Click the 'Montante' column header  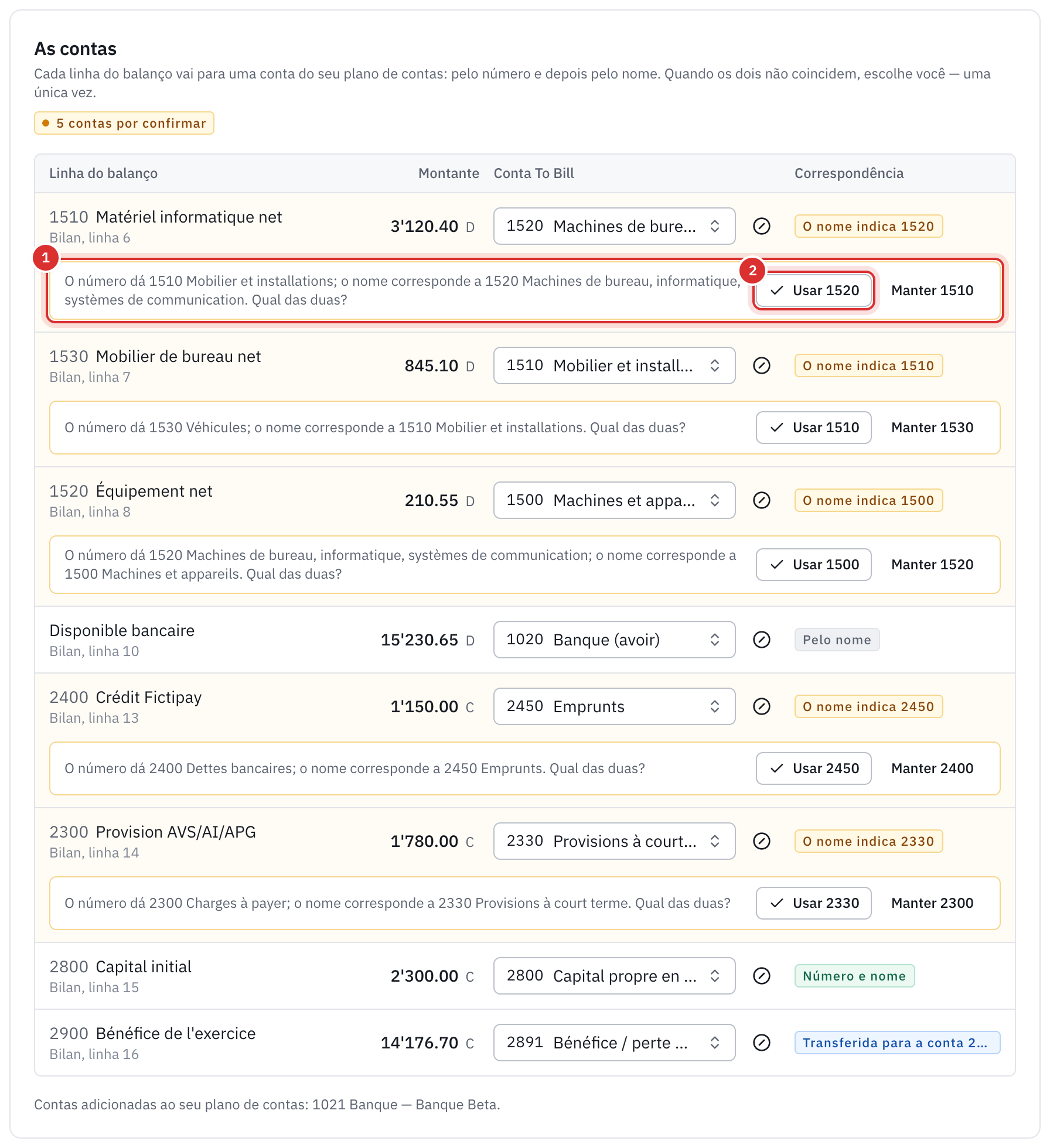(x=449, y=173)
